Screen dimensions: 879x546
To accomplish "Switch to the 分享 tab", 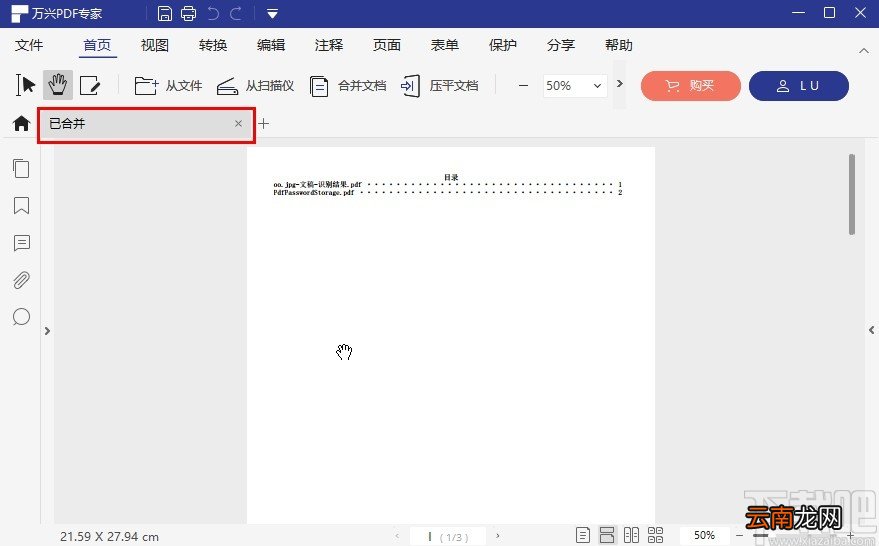I will click(x=561, y=45).
